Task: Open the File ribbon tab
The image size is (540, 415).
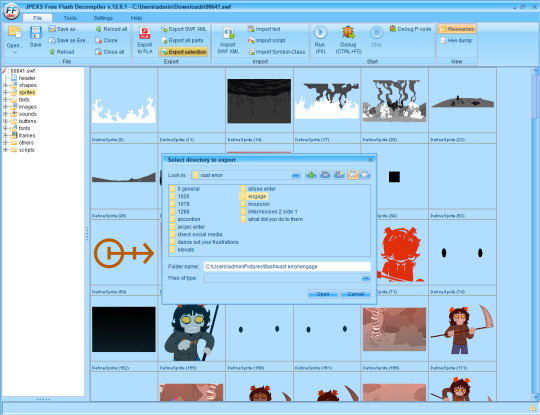Action: pyautogui.click(x=38, y=18)
